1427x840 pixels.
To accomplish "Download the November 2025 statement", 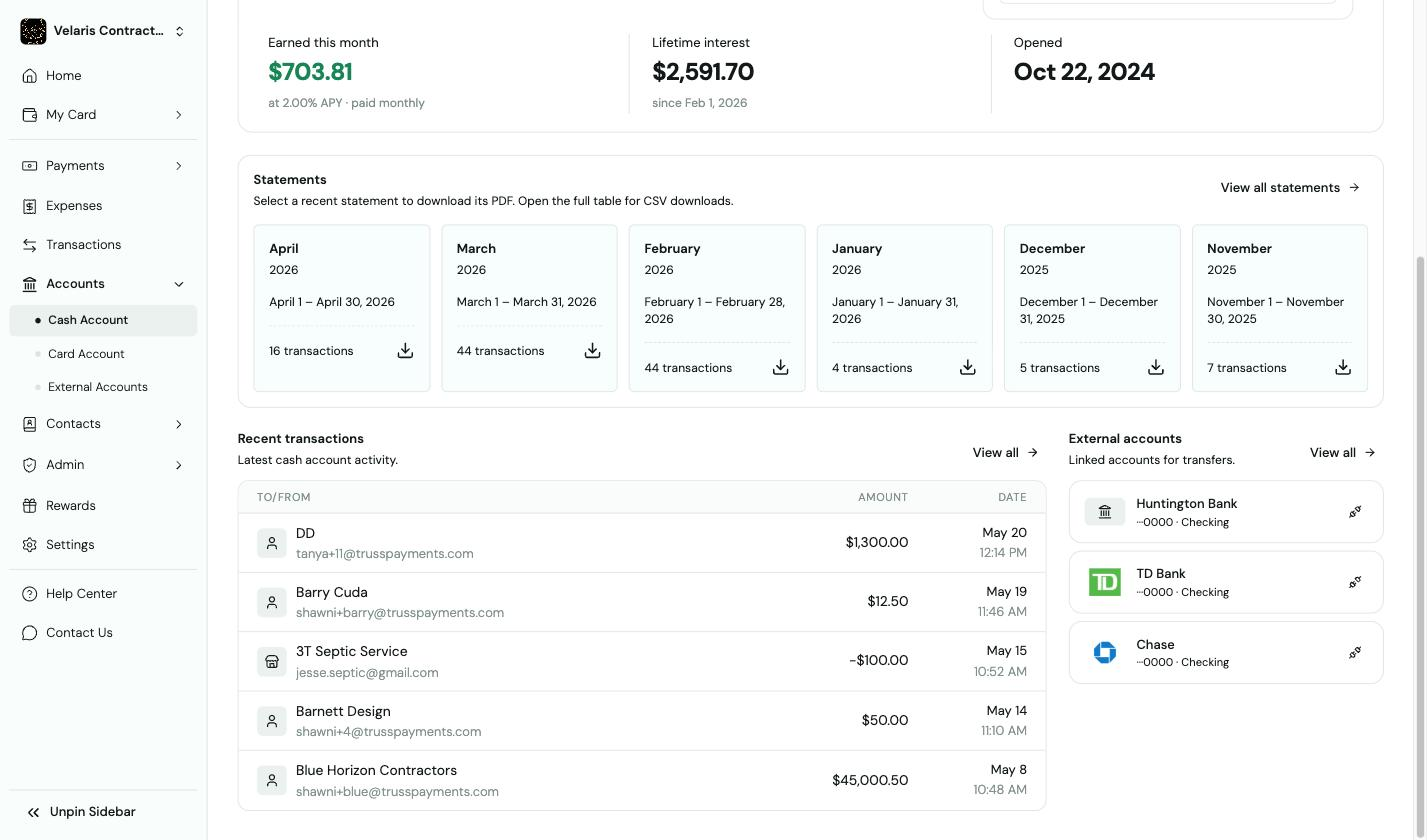I will click(x=1343, y=368).
